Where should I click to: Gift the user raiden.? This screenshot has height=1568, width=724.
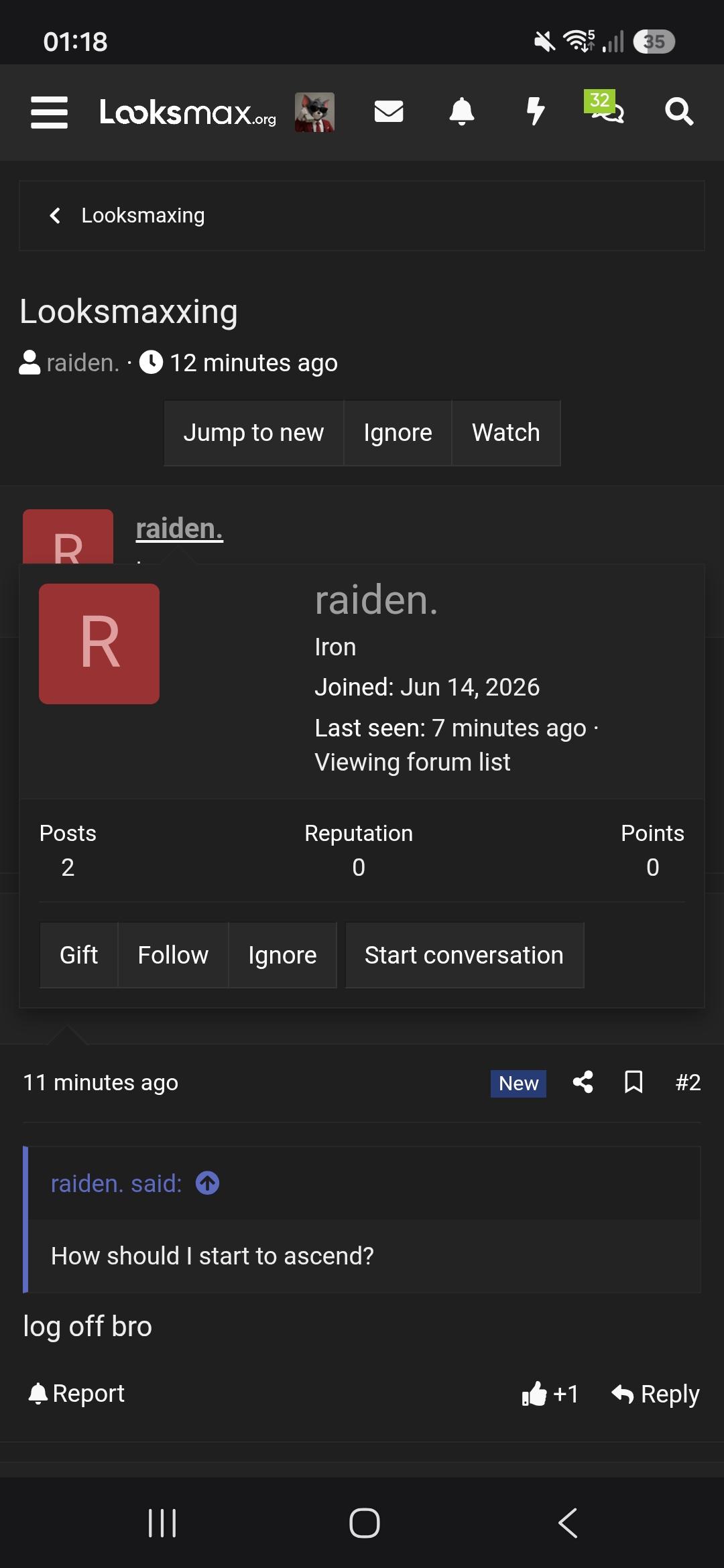point(79,955)
